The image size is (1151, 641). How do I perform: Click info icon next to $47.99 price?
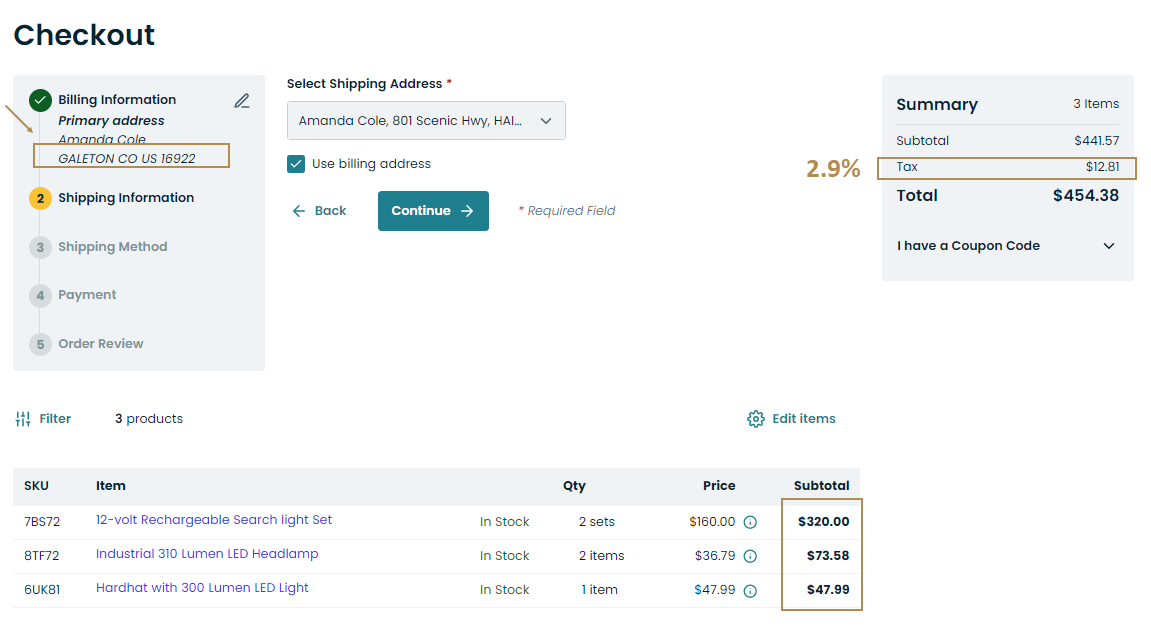pos(750,590)
